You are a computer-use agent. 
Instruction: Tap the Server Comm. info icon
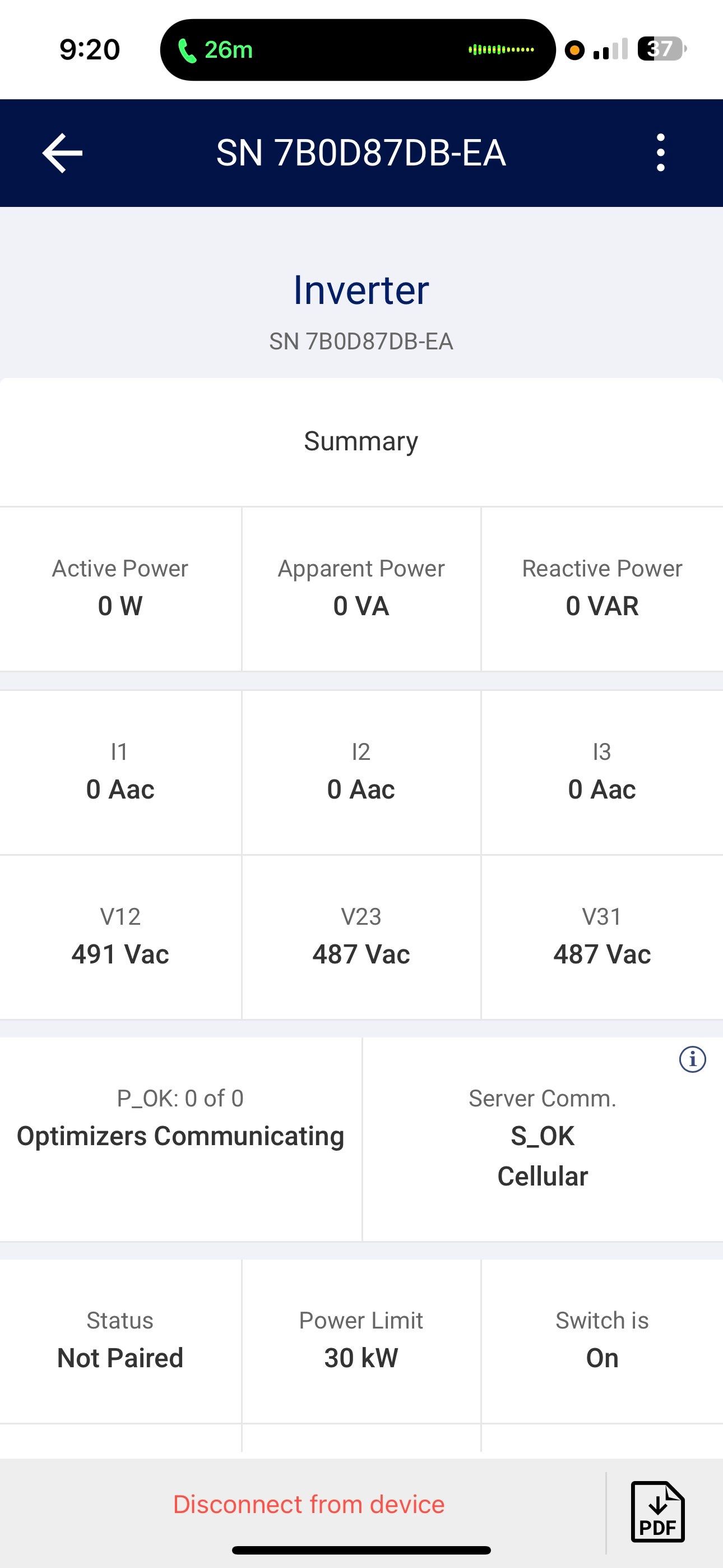pos(692,1060)
